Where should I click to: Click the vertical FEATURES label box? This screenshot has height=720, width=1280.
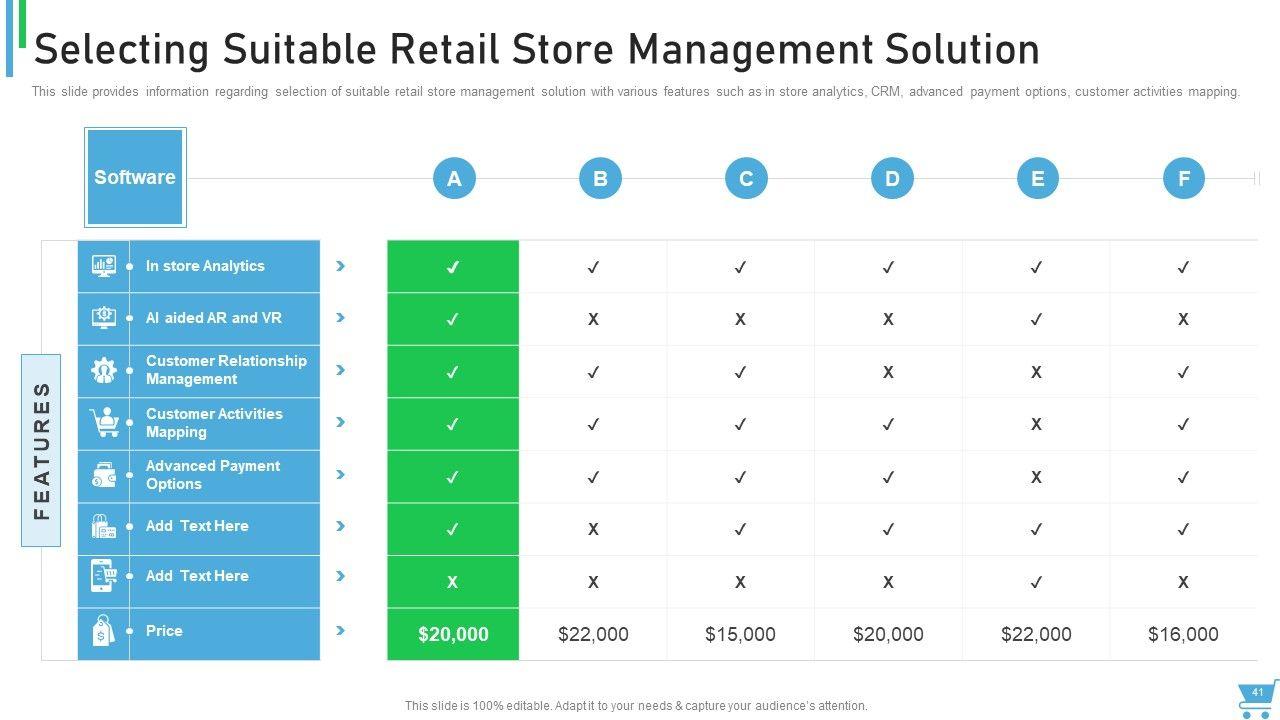coord(41,450)
